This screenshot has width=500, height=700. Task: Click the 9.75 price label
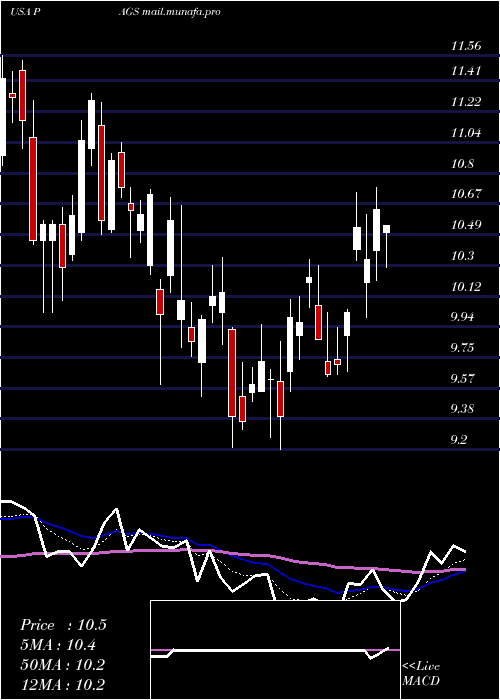coord(462,348)
